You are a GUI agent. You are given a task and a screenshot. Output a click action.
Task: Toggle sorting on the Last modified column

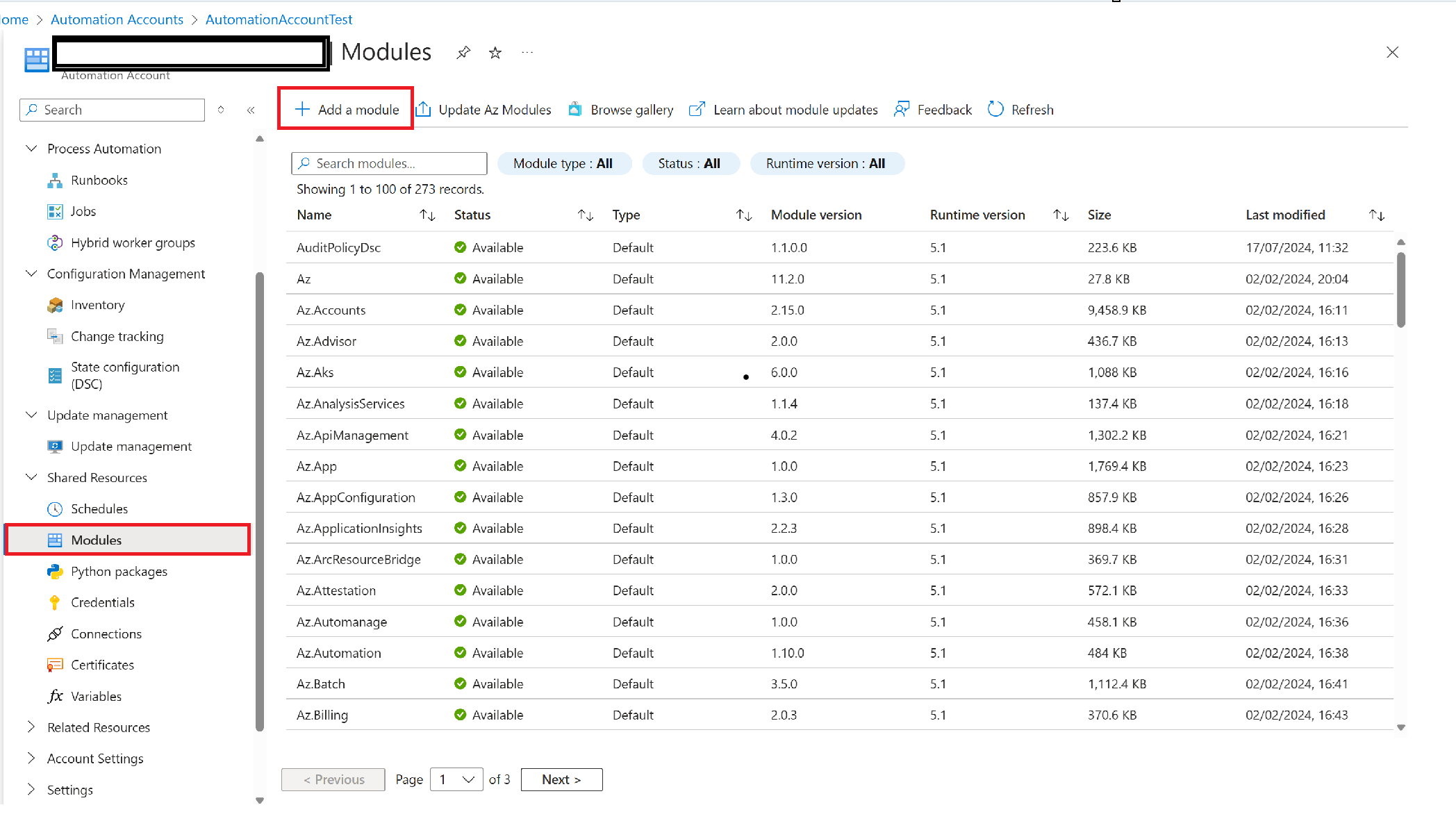pos(1378,215)
